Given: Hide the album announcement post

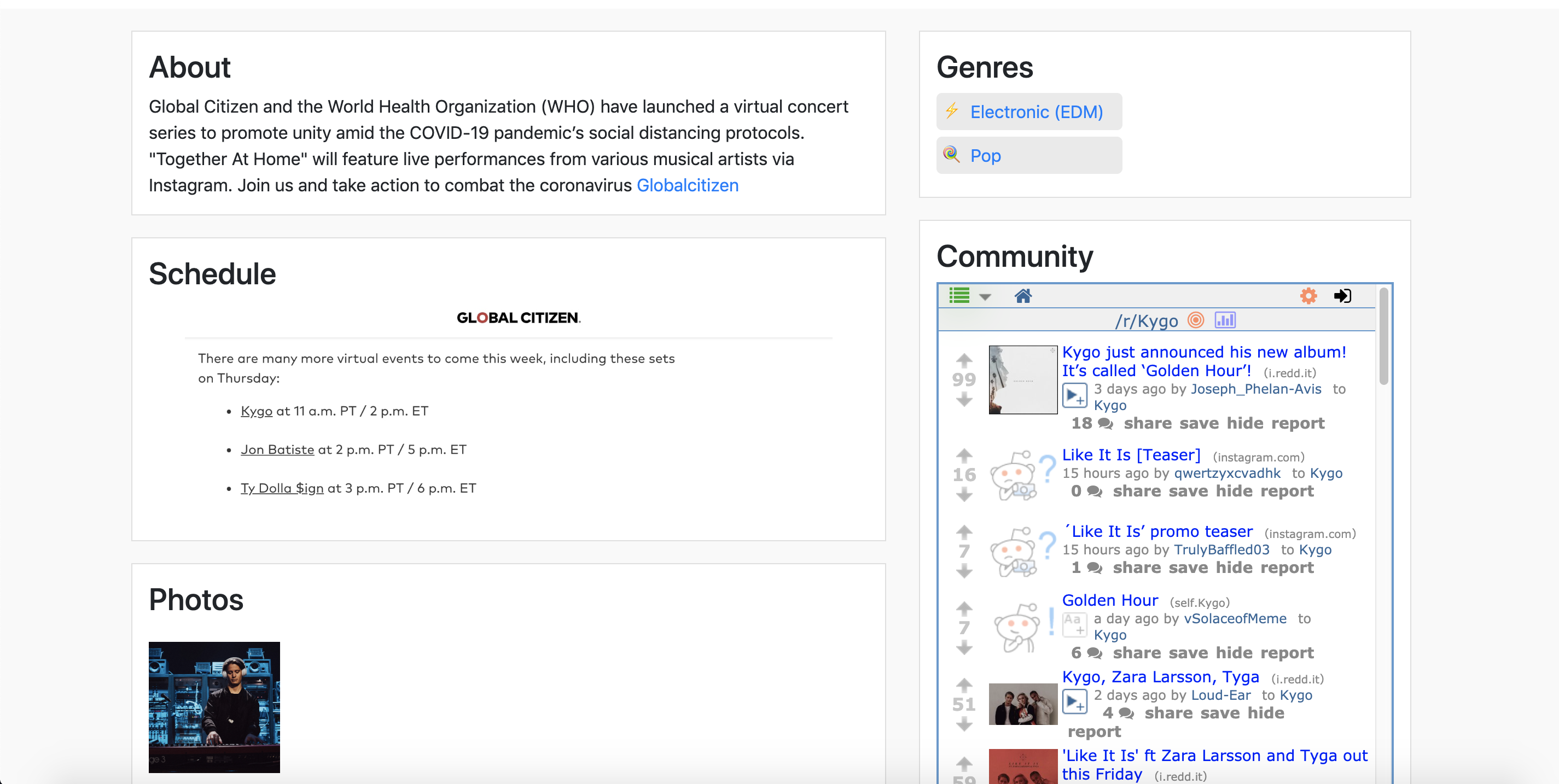Looking at the screenshot, I should click(x=1246, y=424).
